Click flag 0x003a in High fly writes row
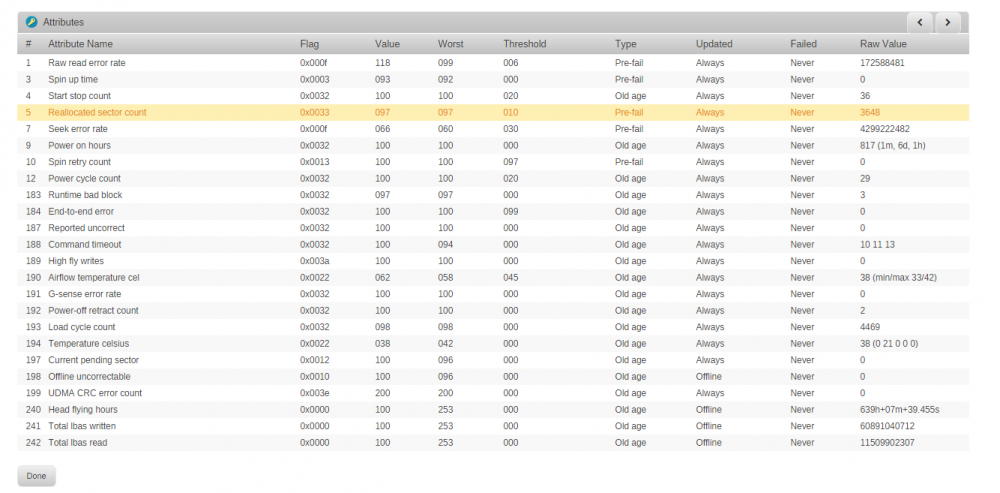 point(315,261)
